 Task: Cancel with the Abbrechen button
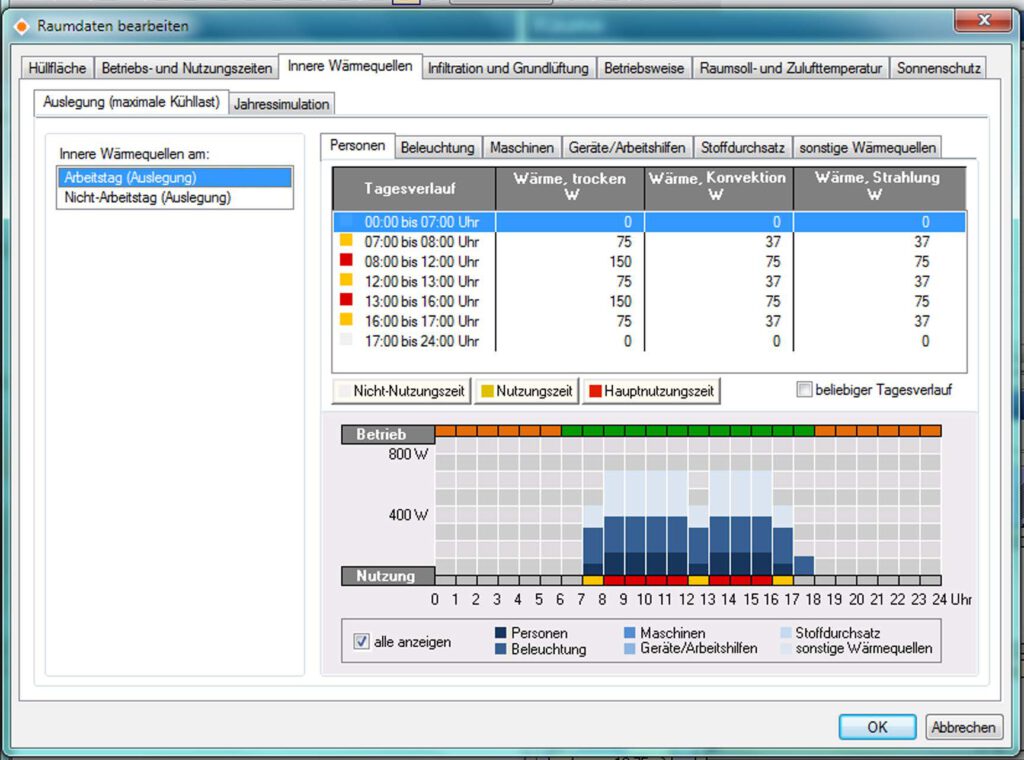[x=963, y=727]
